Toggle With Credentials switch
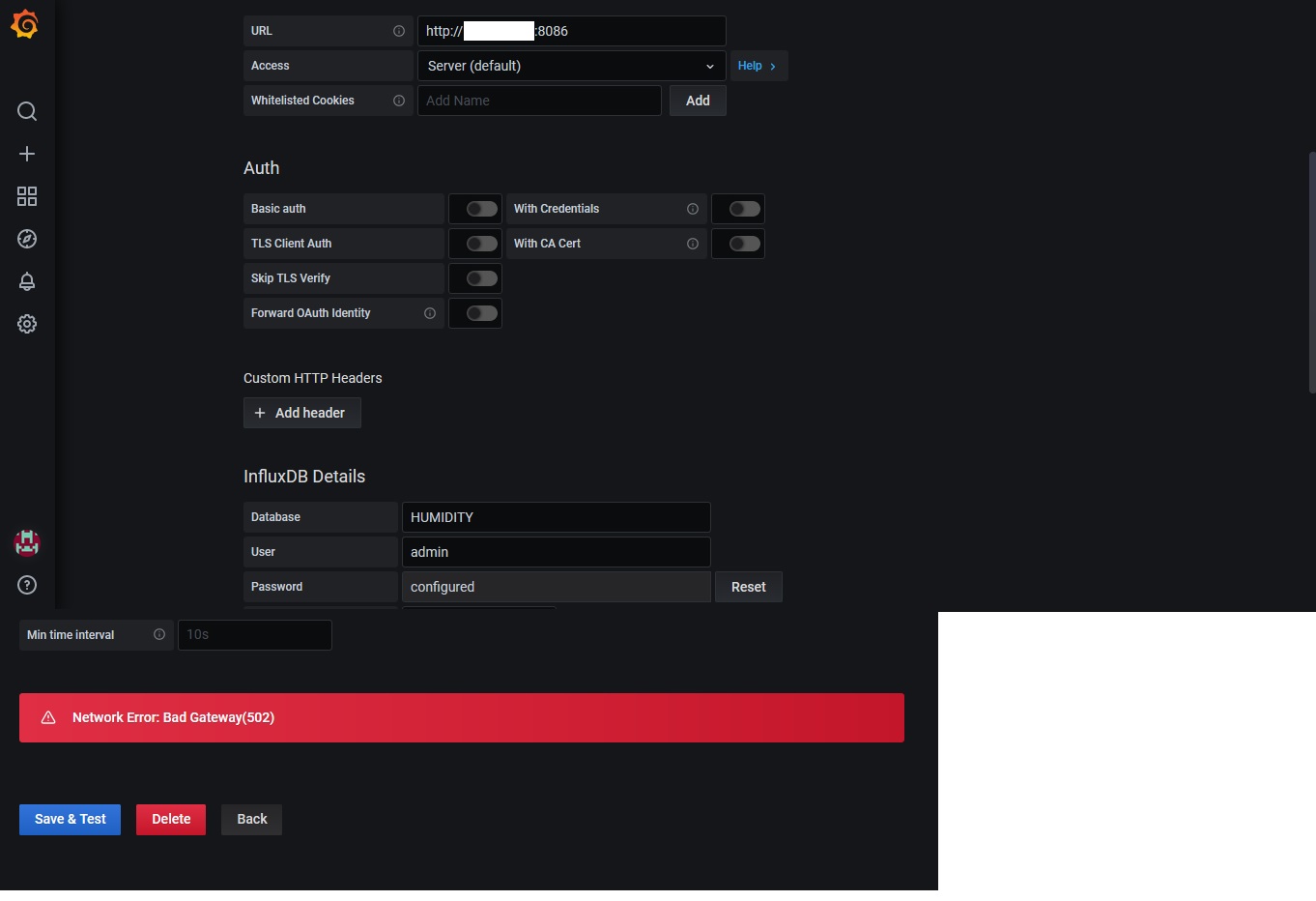The width and height of the screenshot is (1316, 901). [744, 209]
